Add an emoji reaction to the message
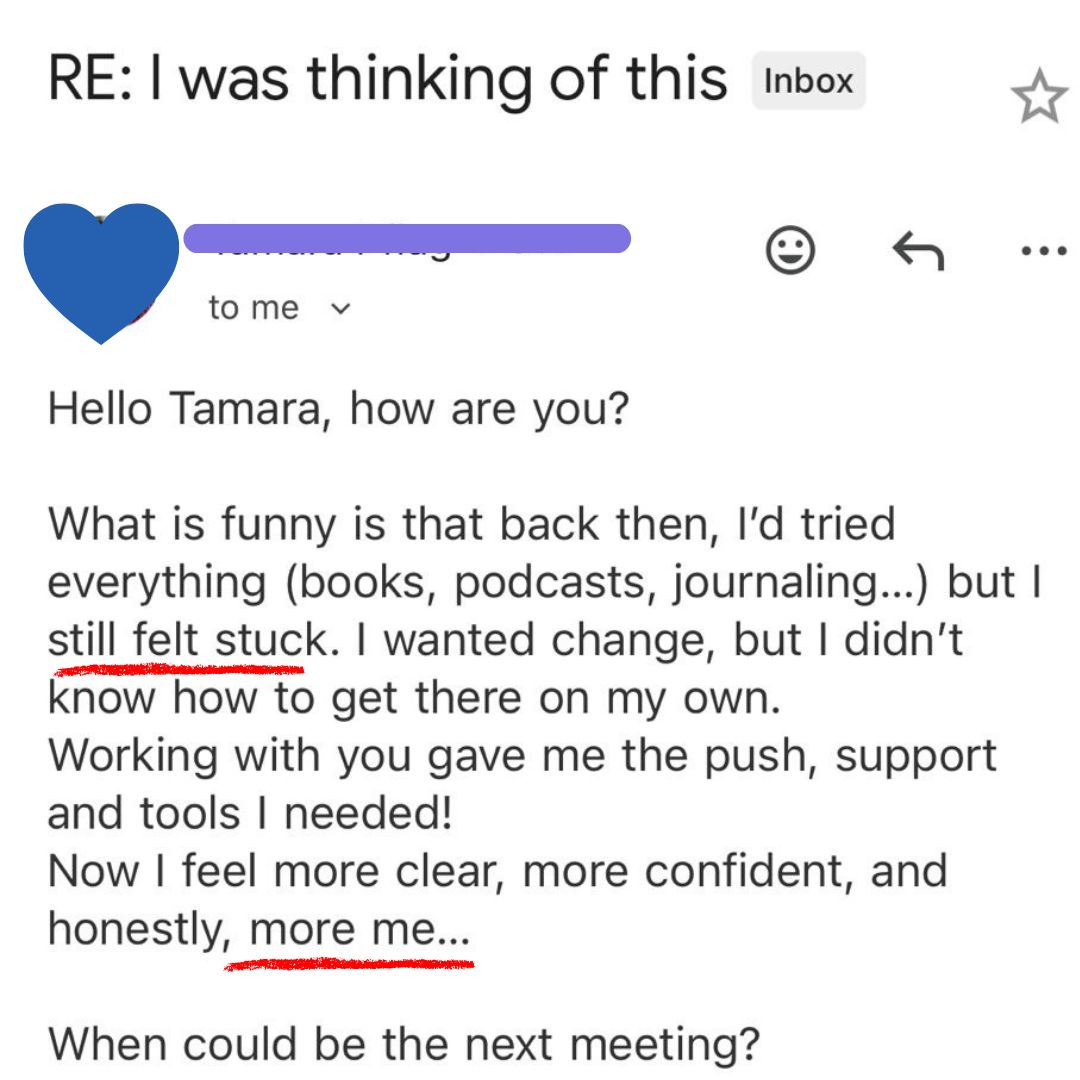Viewport: 1080px width, 1080px height. coord(790,251)
